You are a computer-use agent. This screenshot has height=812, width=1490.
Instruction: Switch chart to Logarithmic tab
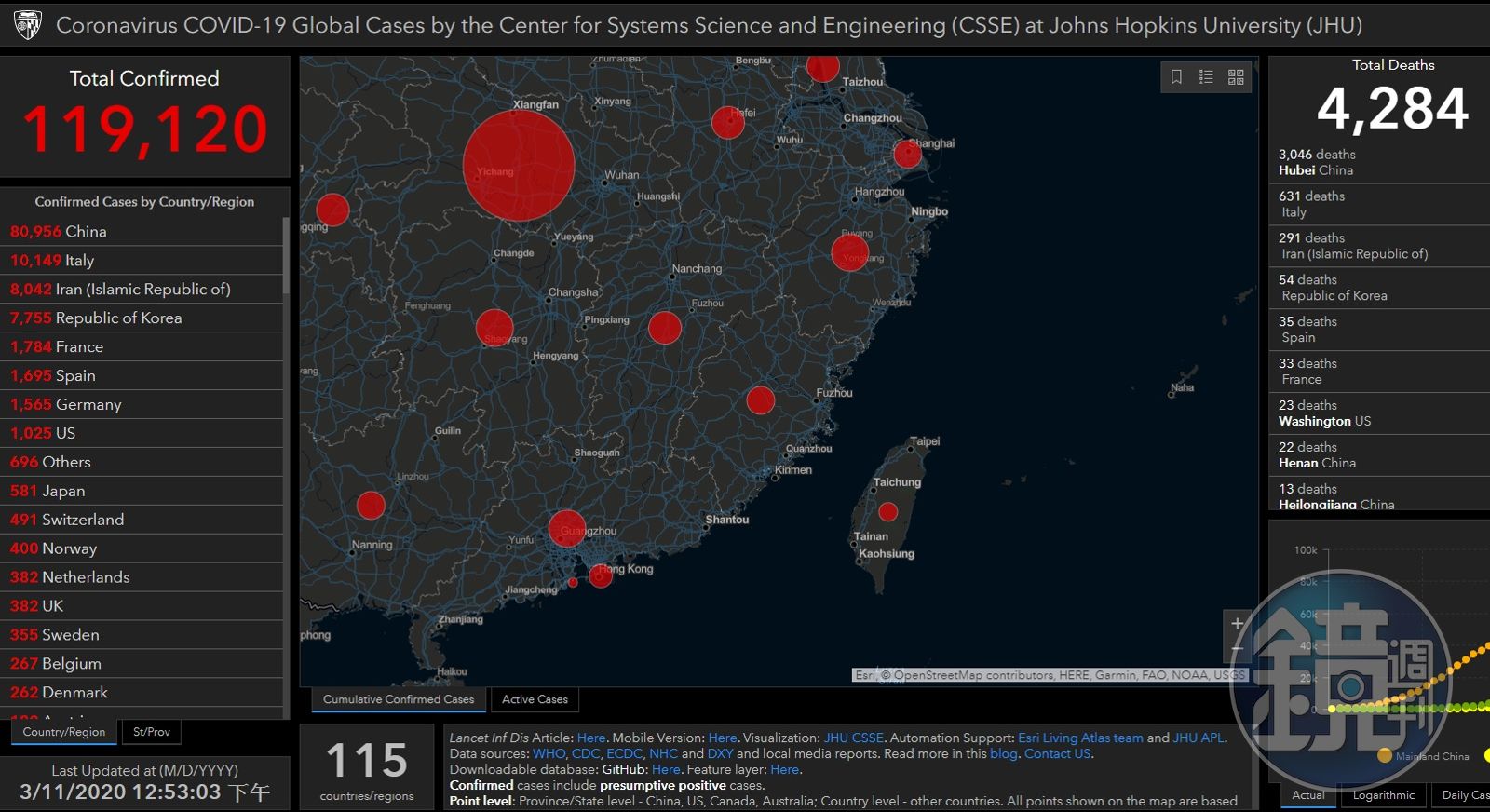[1383, 795]
